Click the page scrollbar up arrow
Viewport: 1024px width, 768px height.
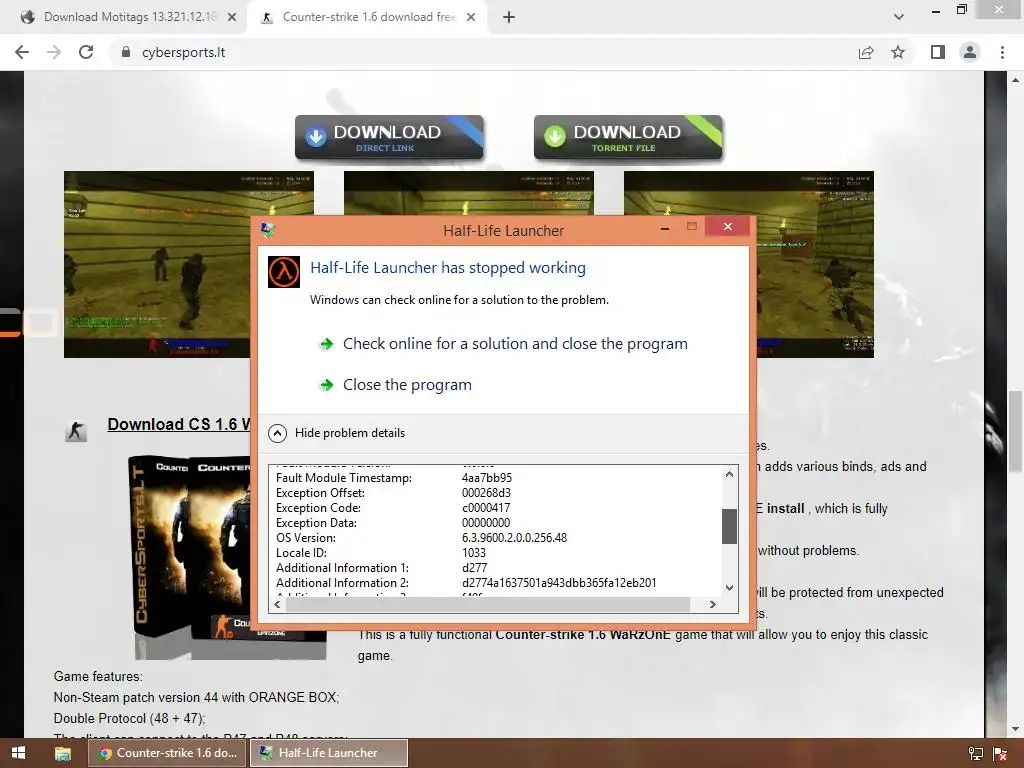coord(1015,80)
